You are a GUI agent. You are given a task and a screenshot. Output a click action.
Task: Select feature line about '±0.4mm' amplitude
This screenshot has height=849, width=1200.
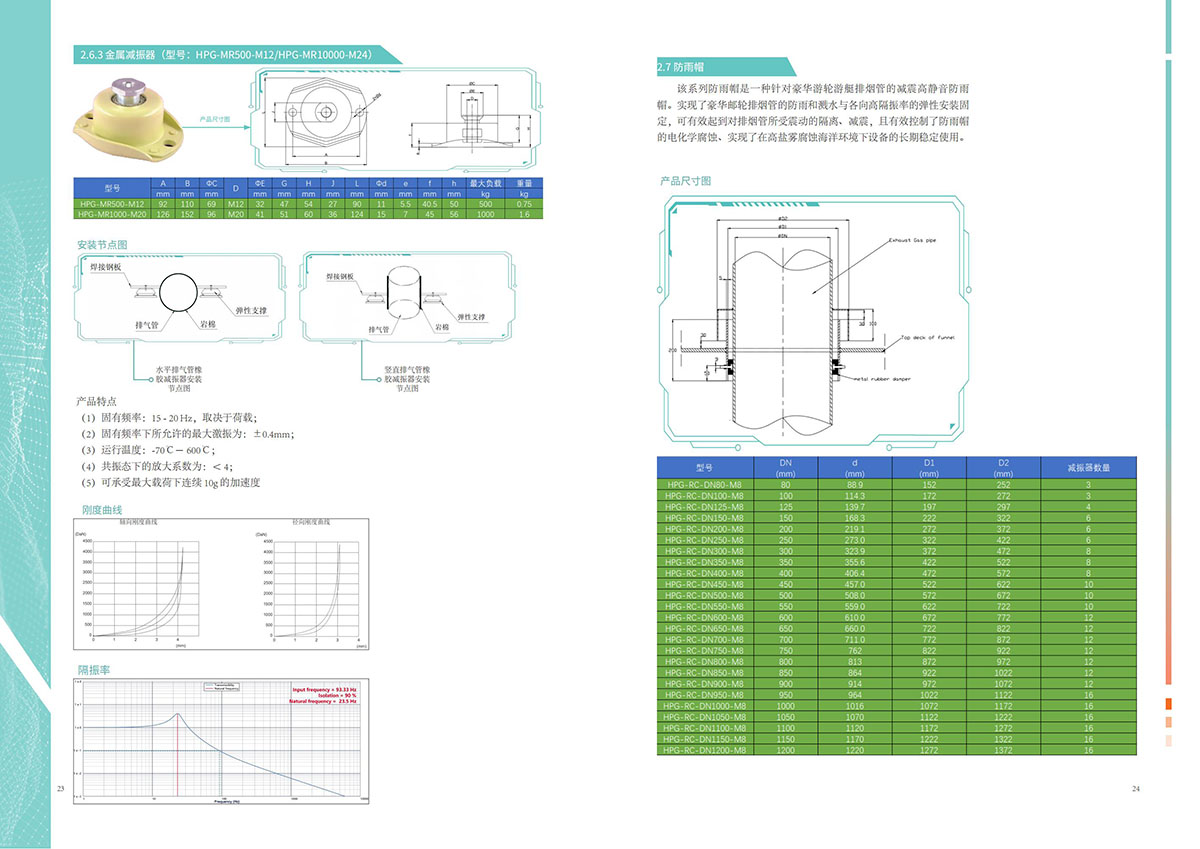190,433
